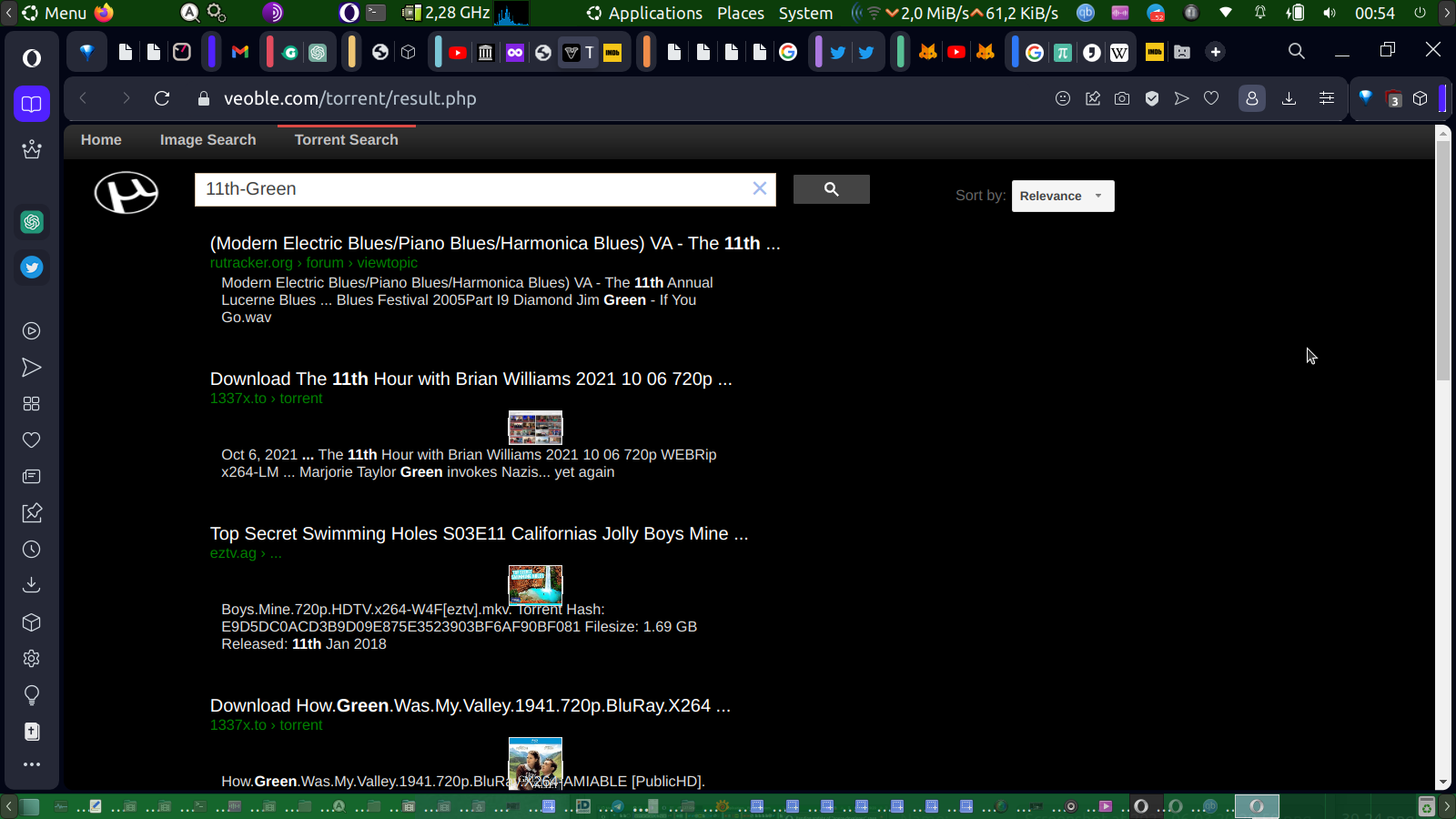Open the profile account icon
1456x819 pixels.
click(x=1252, y=98)
